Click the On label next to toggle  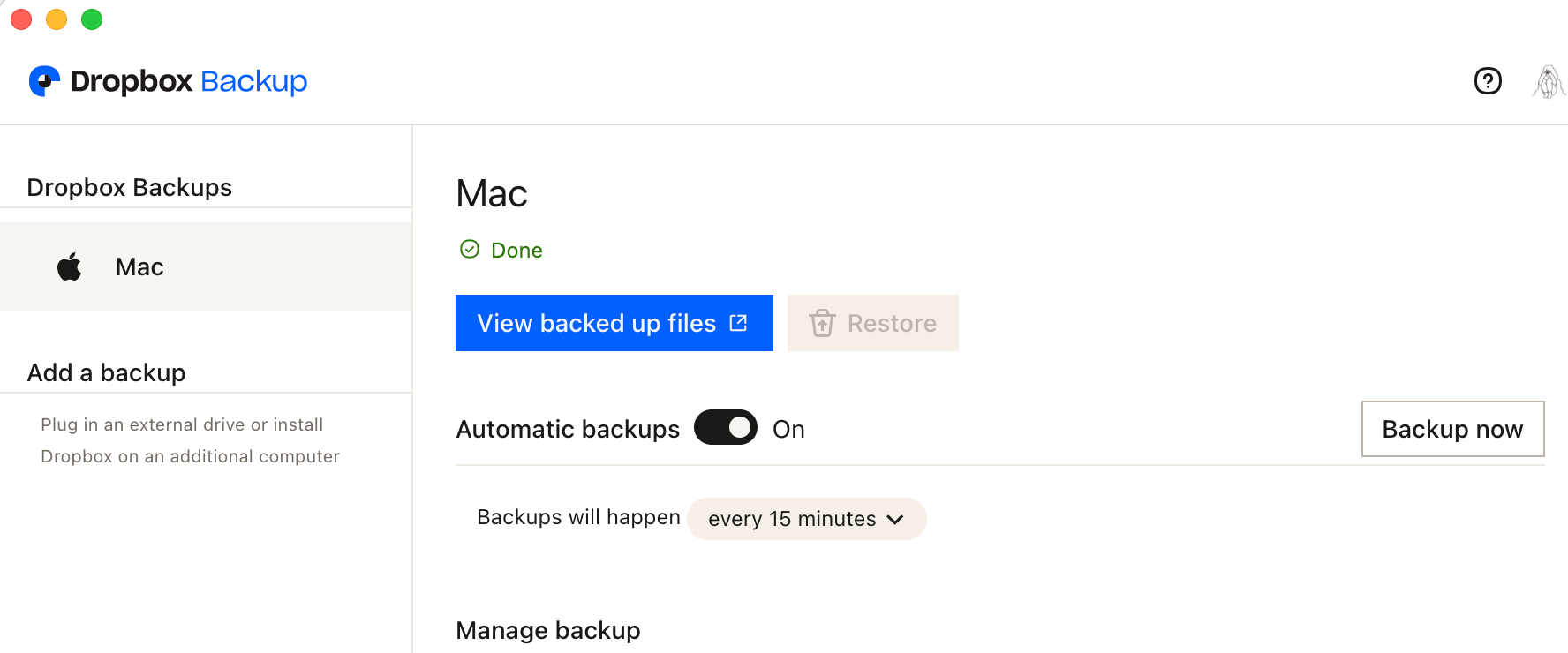click(788, 430)
